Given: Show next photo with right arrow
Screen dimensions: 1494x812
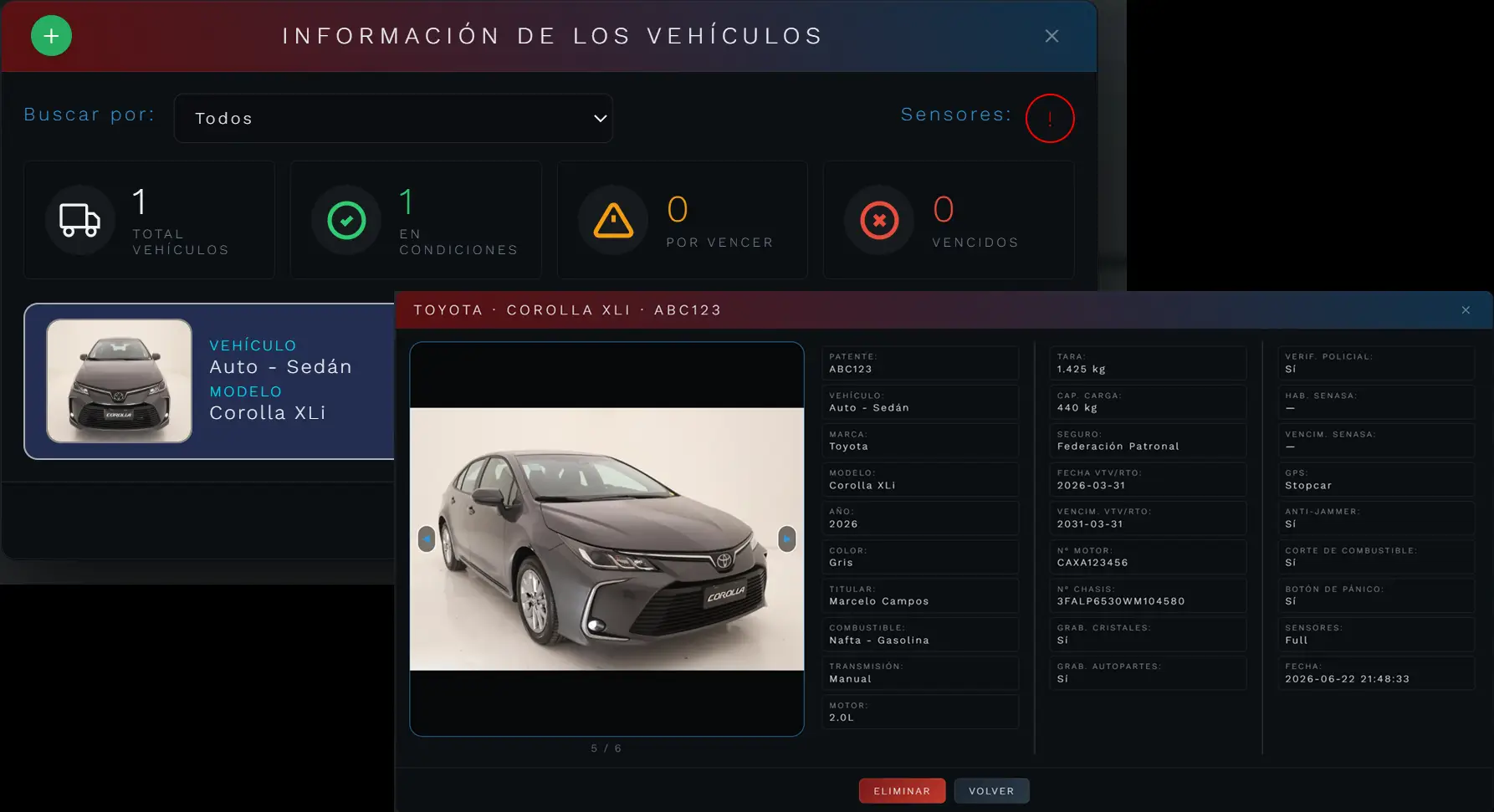Looking at the screenshot, I should click(x=787, y=539).
